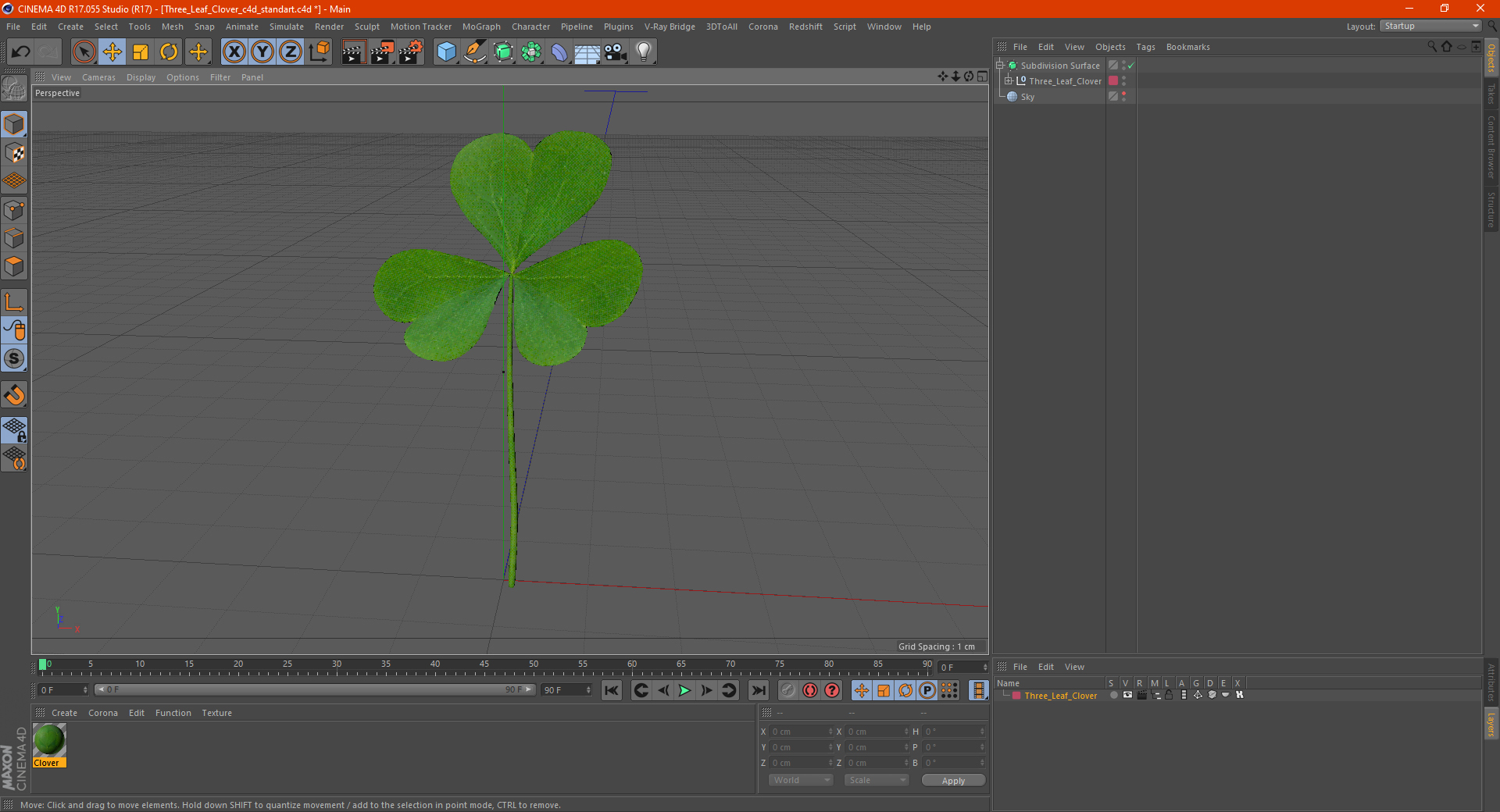Open the MoGraph array generator icon
The height and width of the screenshot is (812, 1500).
[x=531, y=52]
